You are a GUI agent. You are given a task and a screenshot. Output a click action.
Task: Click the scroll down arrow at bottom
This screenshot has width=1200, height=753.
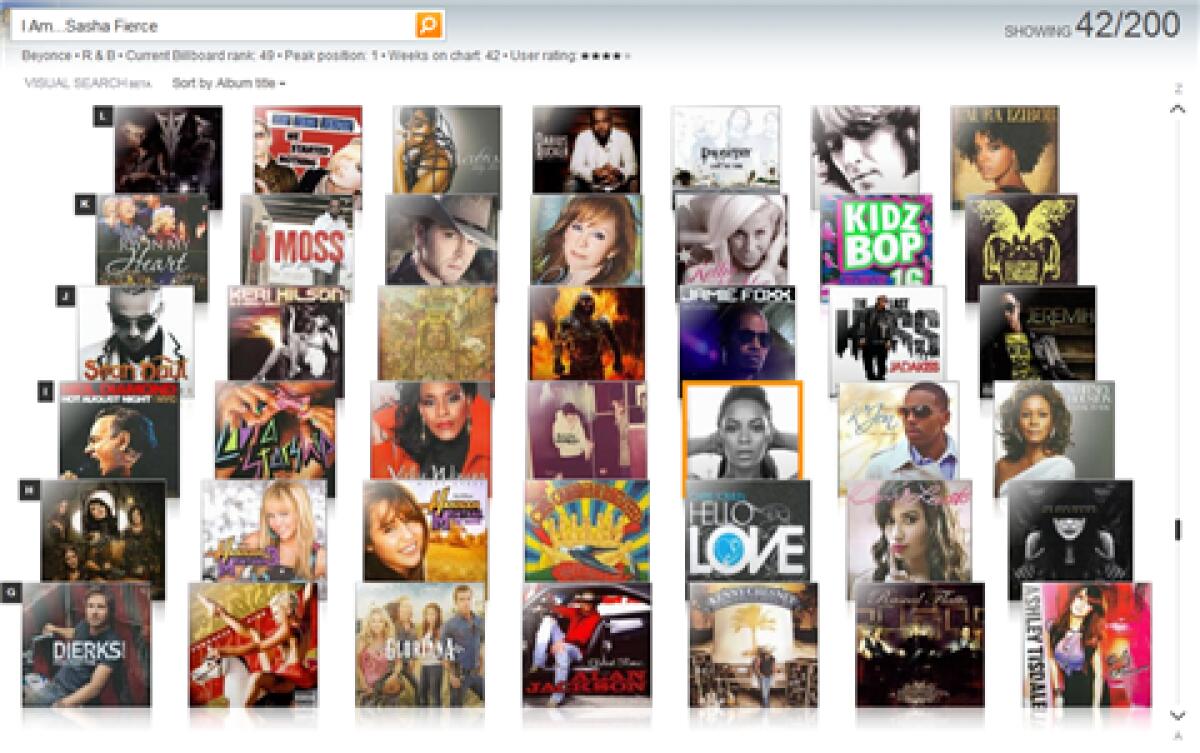click(x=1177, y=715)
